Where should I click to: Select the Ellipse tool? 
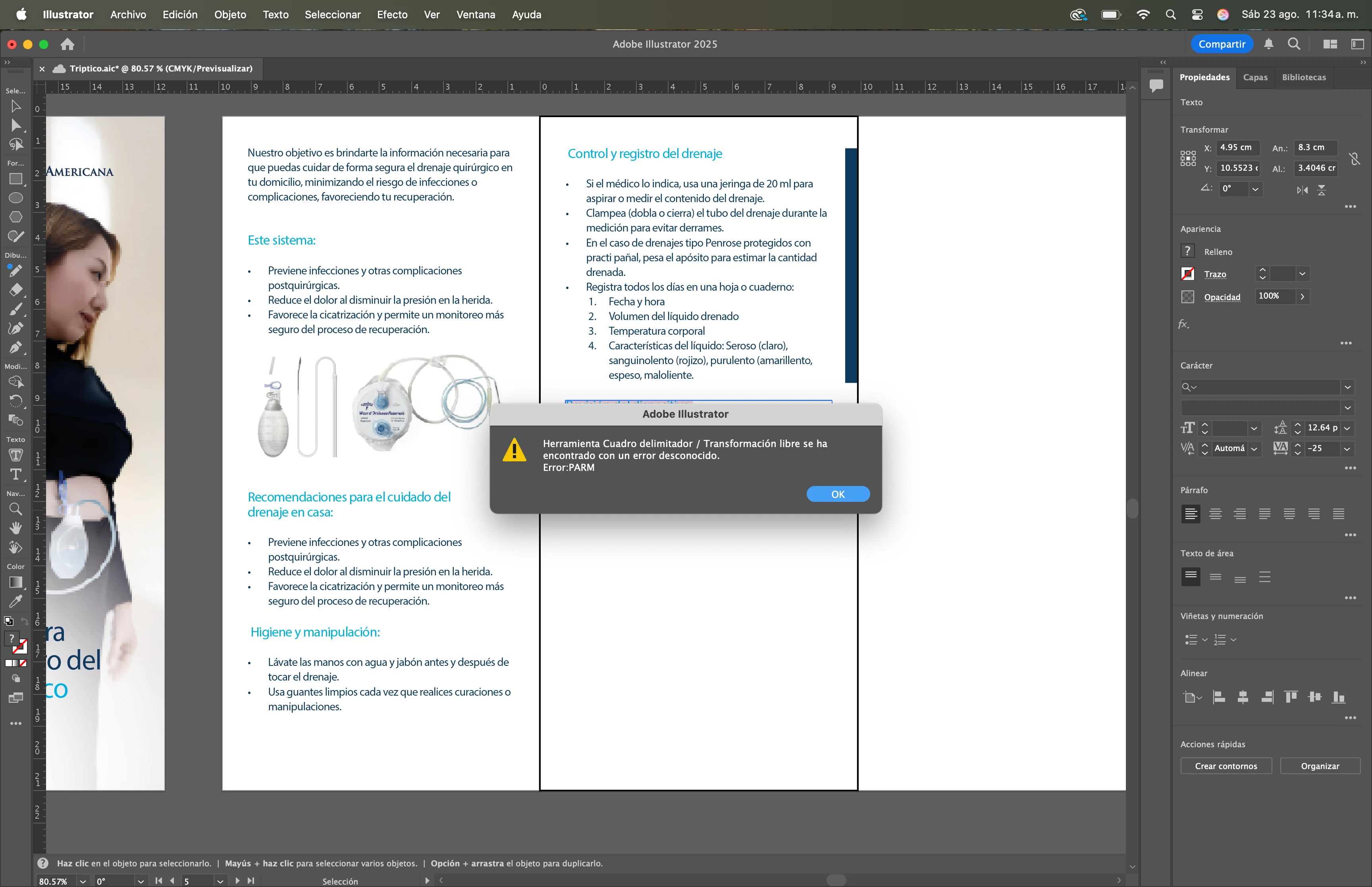[x=16, y=198]
